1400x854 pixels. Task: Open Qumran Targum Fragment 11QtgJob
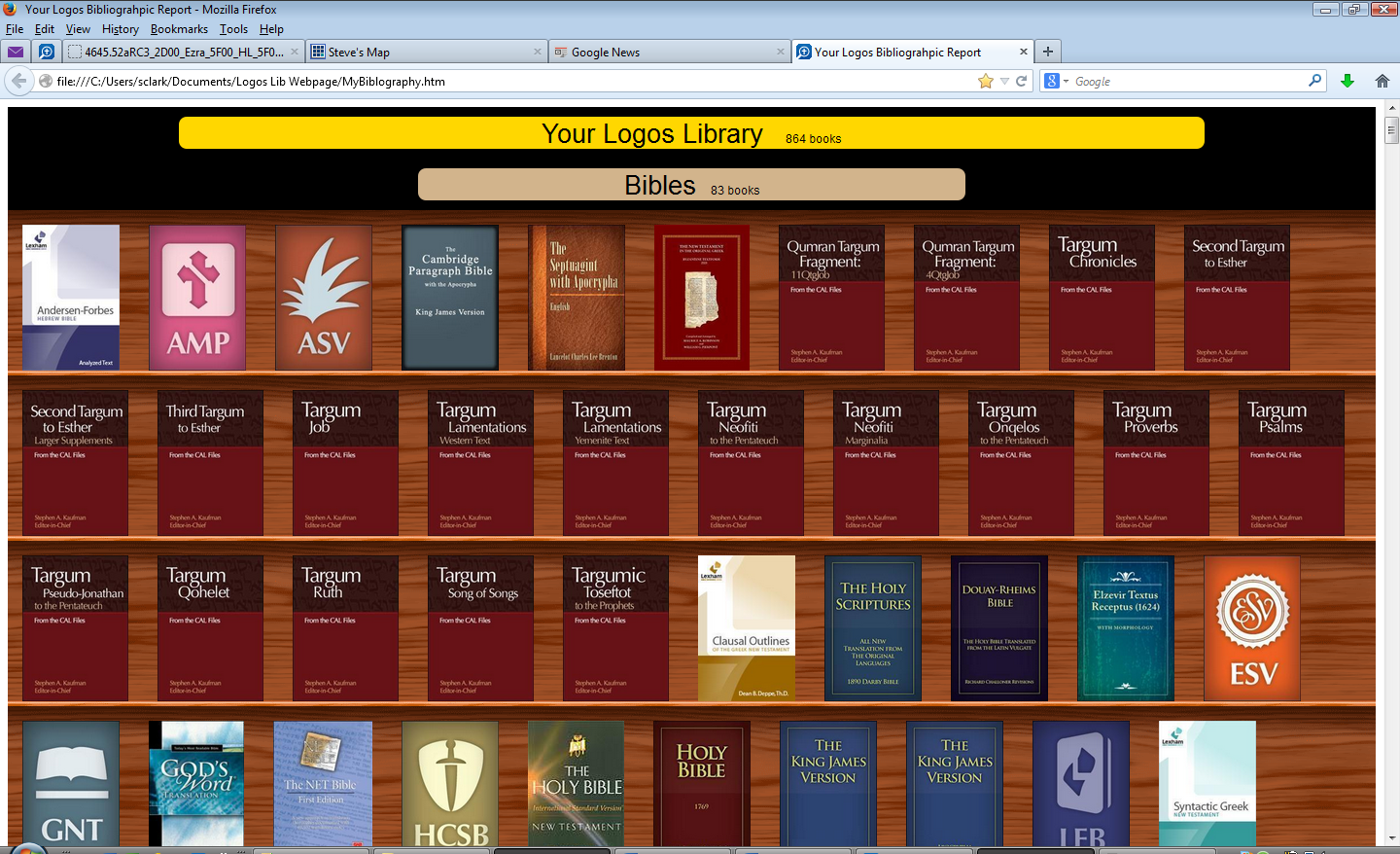[x=831, y=298]
